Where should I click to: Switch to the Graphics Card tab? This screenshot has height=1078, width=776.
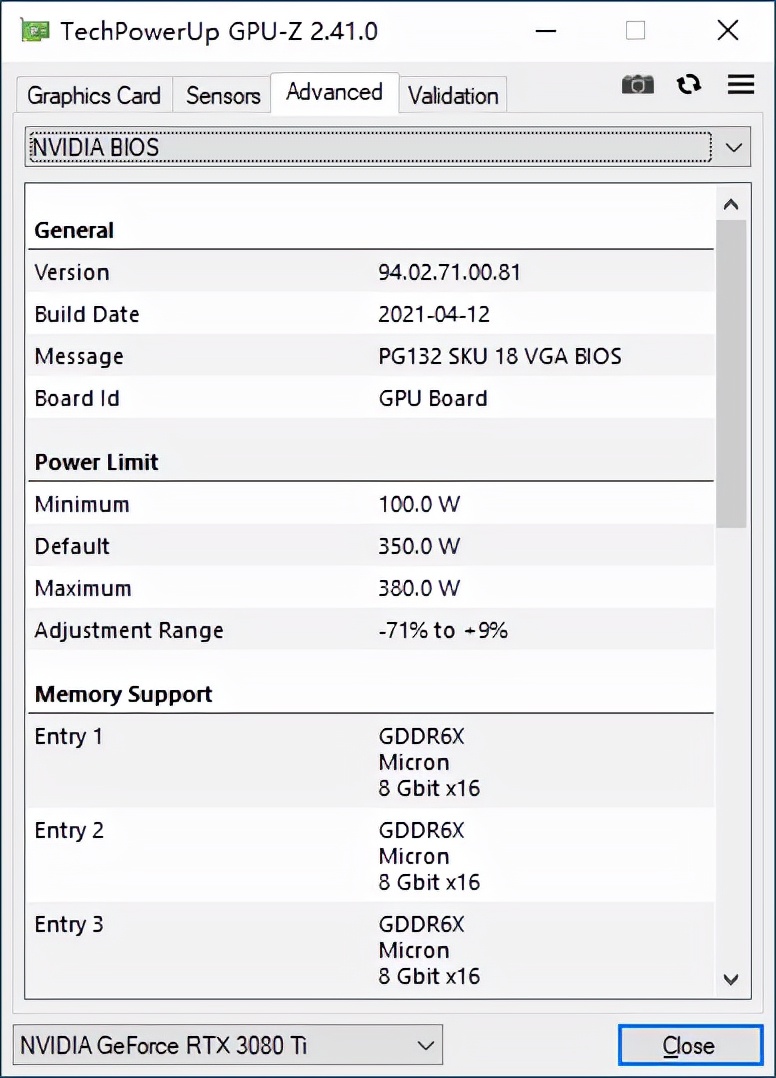93,95
